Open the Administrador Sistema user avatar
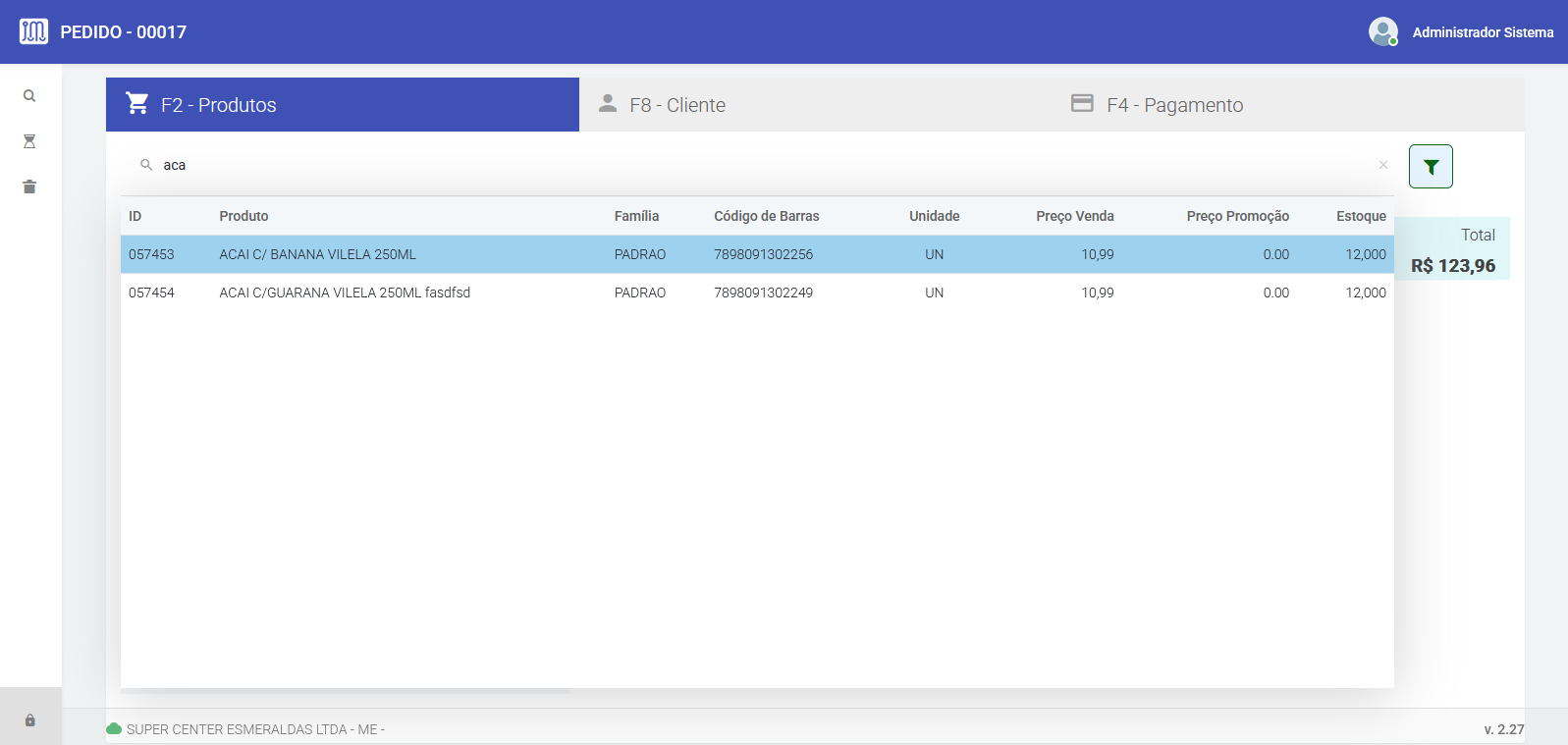This screenshot has width=1568, height=745. click(1382, 31)
